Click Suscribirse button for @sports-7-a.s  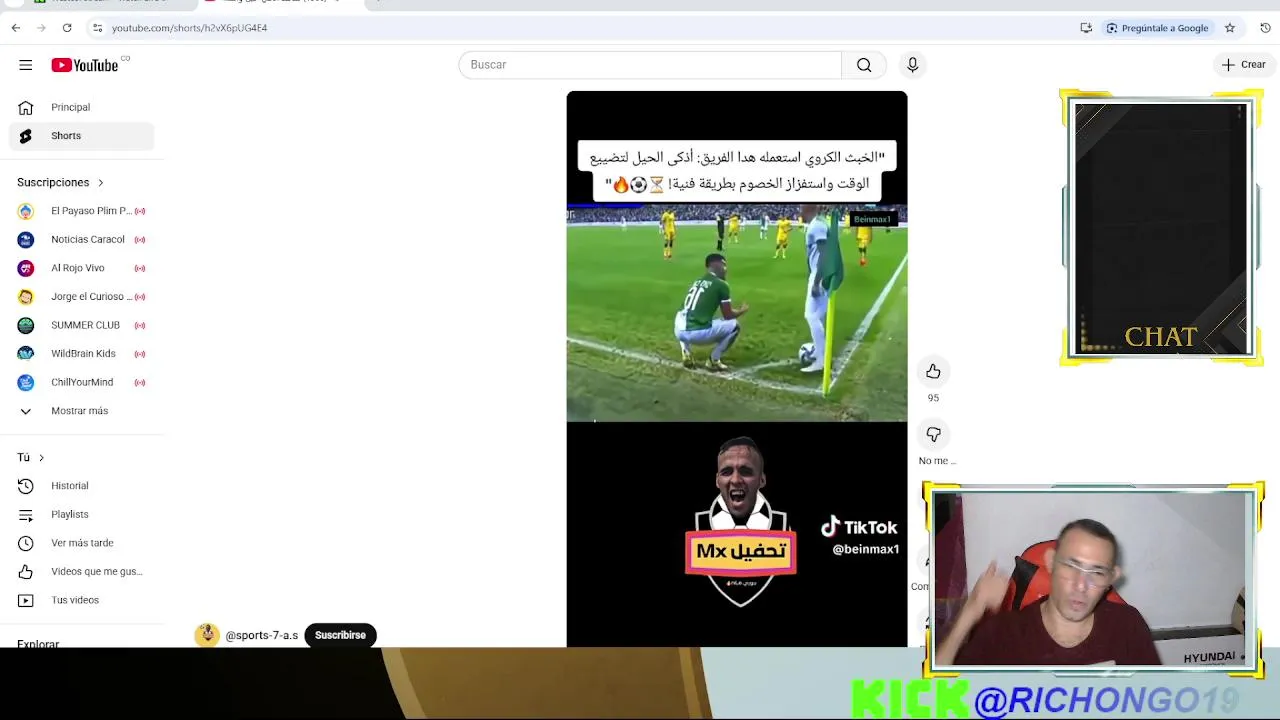coord(340,636)
